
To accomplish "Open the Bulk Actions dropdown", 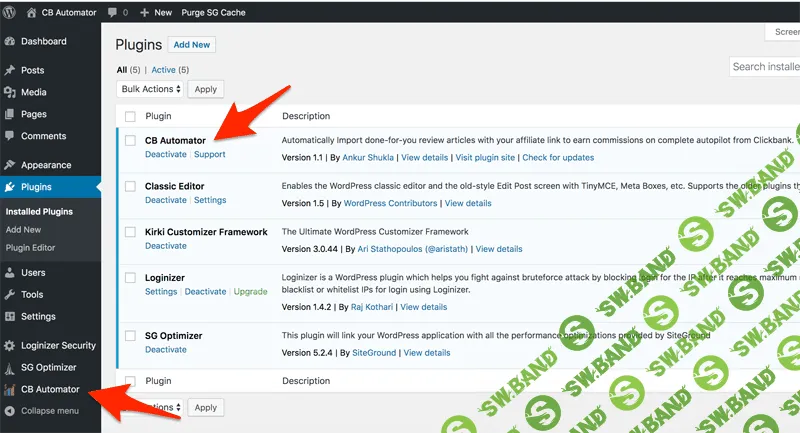I will [150, 89].
